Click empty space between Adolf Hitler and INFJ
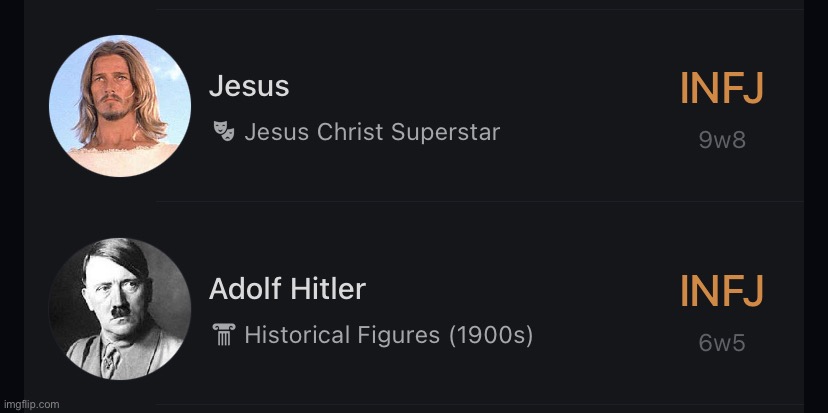This screenshot has width=828, height=413. pyautogui.click(x=523, y=289)
